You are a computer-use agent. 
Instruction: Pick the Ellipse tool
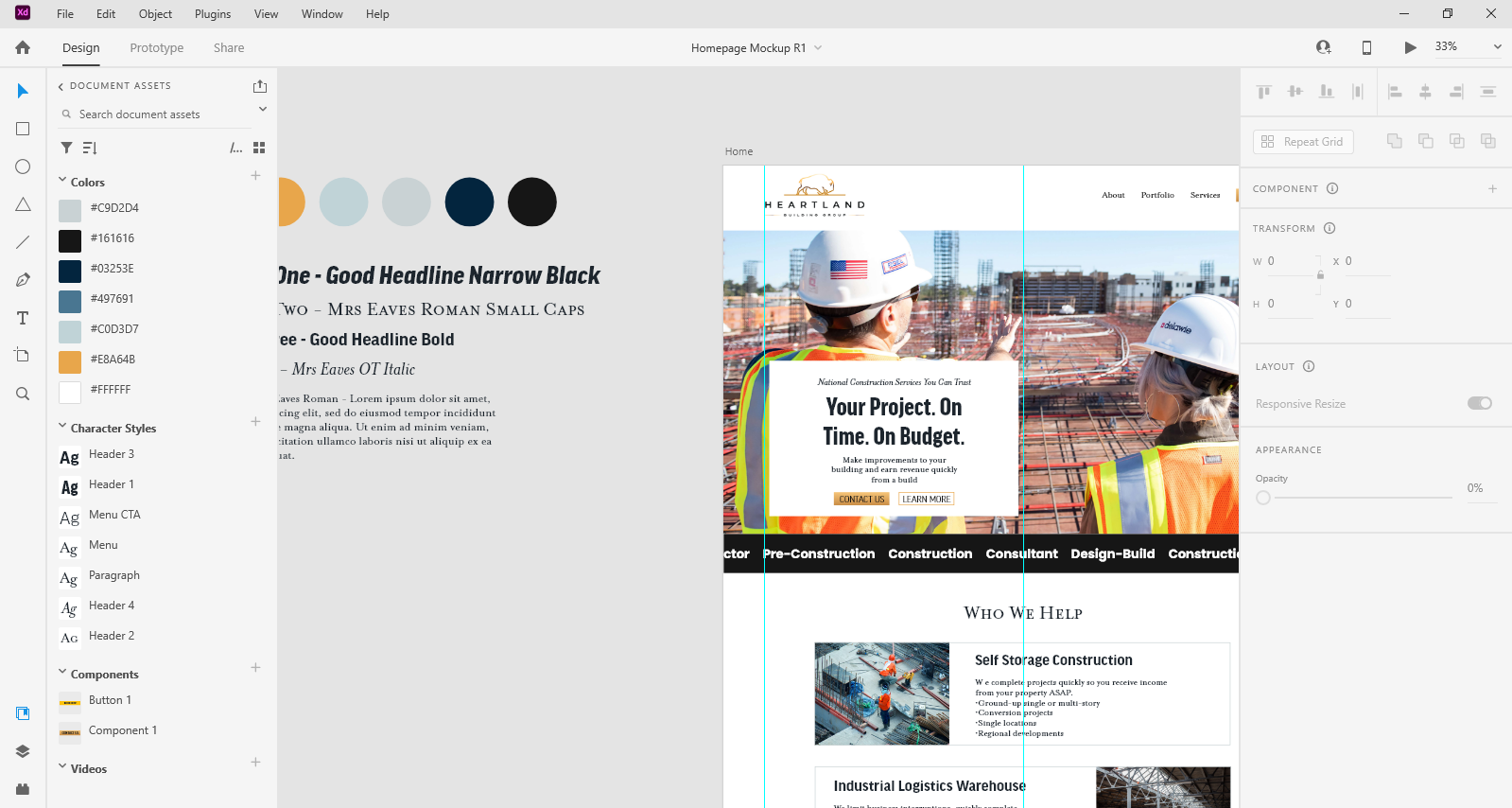click(23, 167)
